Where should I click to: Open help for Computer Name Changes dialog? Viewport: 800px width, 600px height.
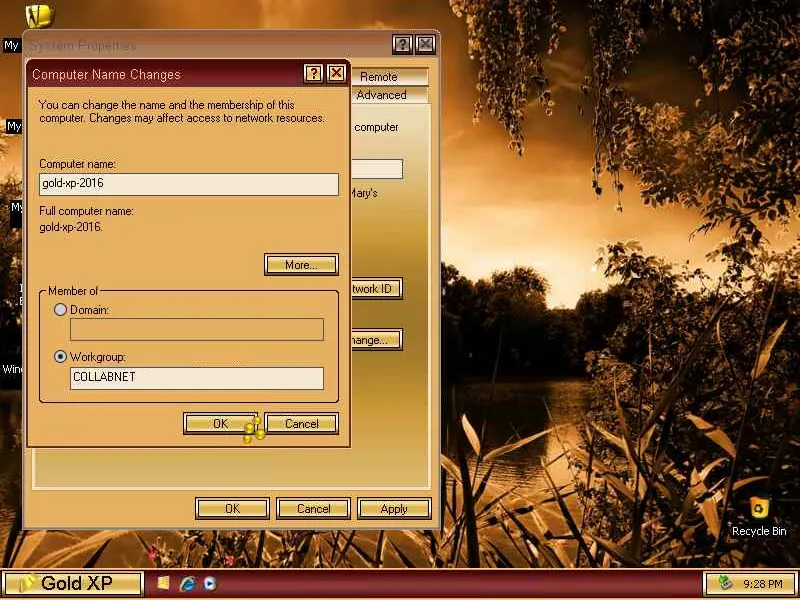click(x=313, y=73)
